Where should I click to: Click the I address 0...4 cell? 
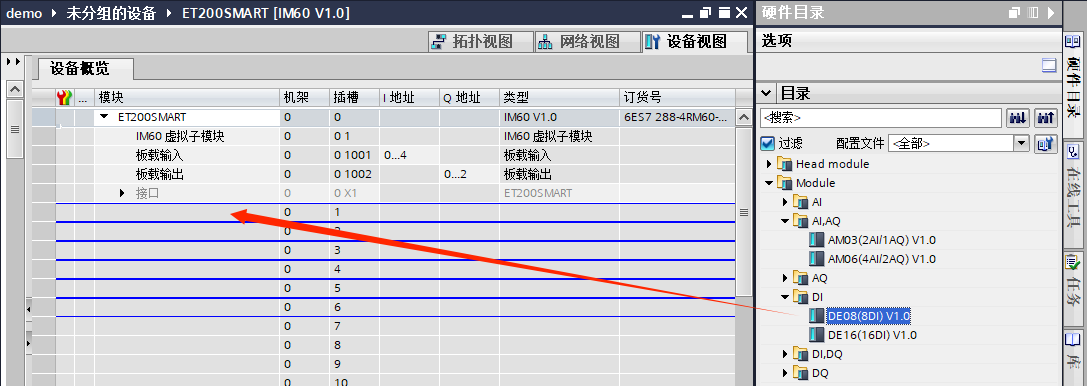pyautogui.click(x=409, y=155)
